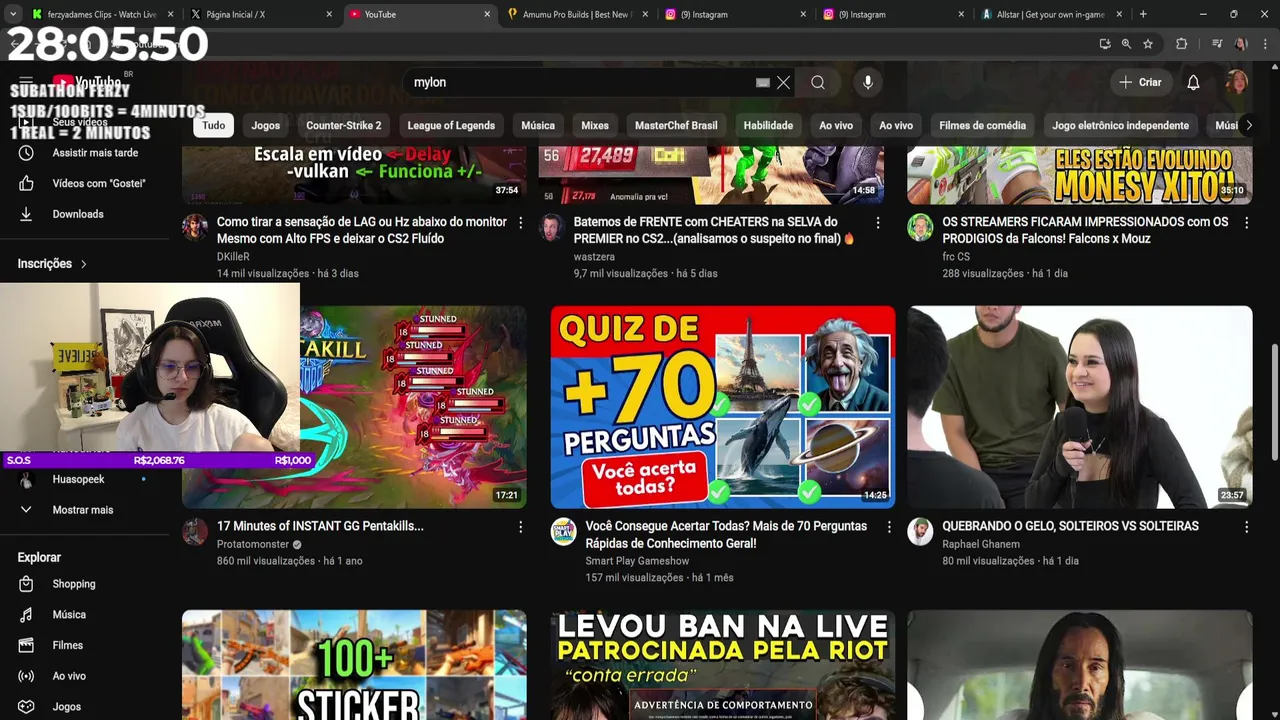1280x720 pixels.
Task: Select the Música filter chip
Action: pyautogui.click(x=538, y=125)
